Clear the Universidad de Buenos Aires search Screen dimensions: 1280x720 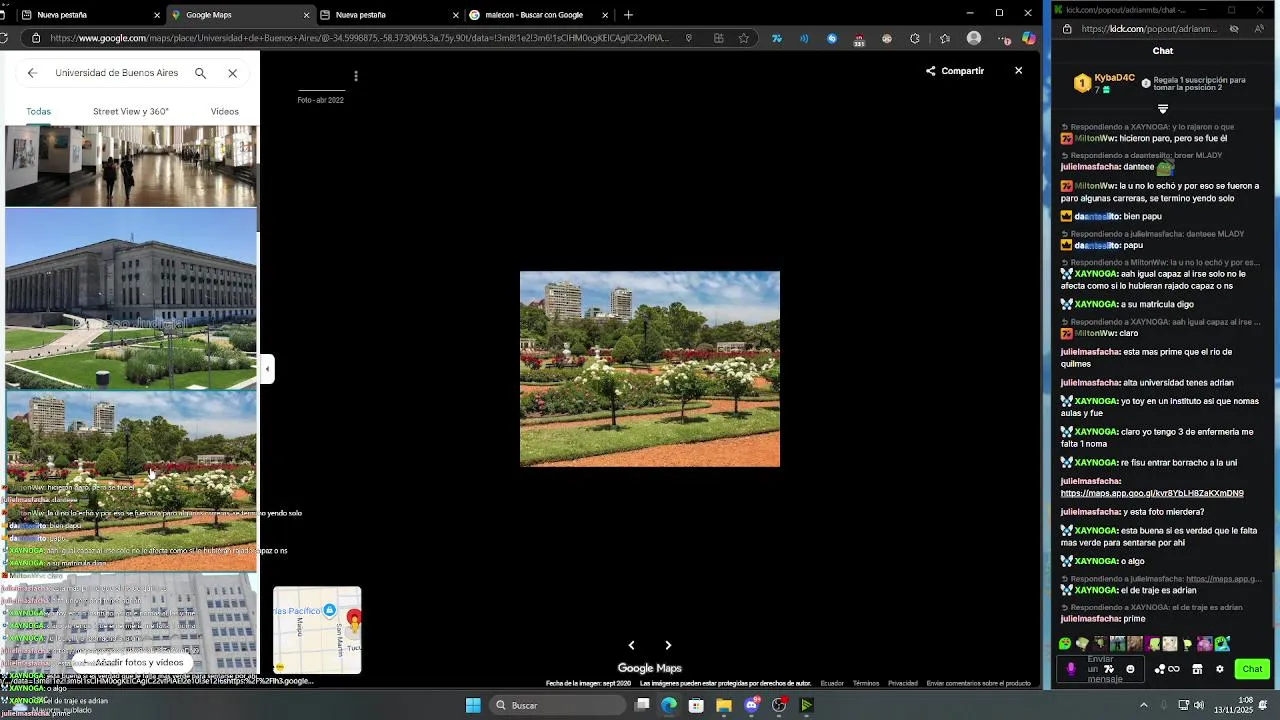(x=232, y=73)
